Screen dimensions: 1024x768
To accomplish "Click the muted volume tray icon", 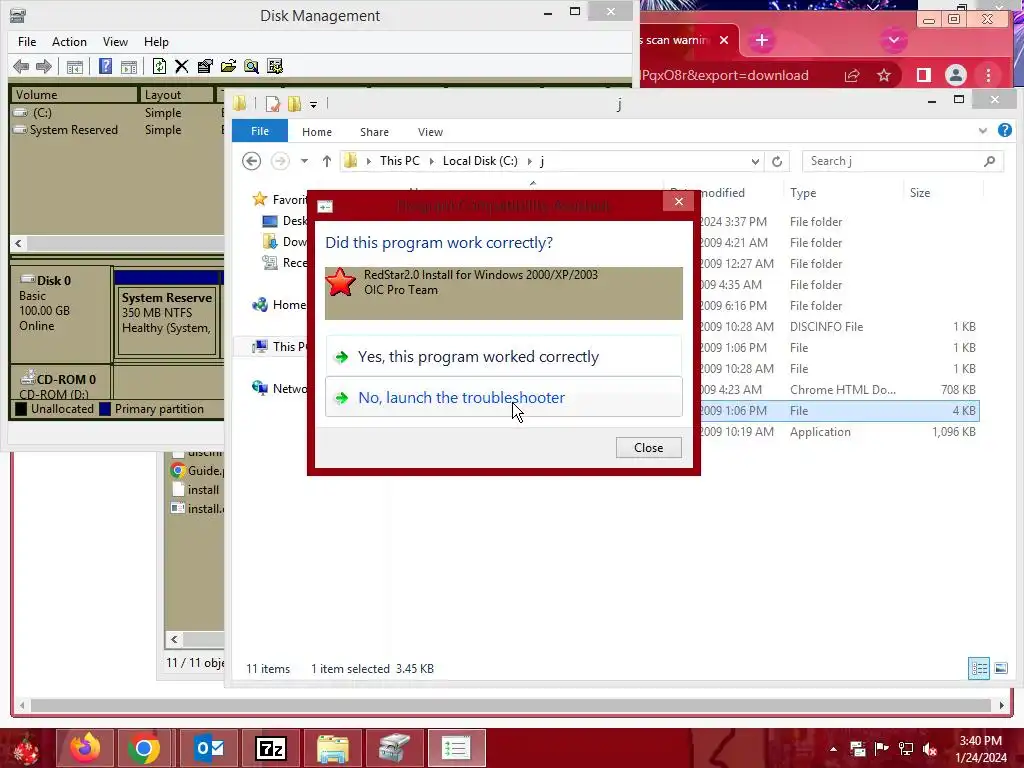I will pos(929,749).
